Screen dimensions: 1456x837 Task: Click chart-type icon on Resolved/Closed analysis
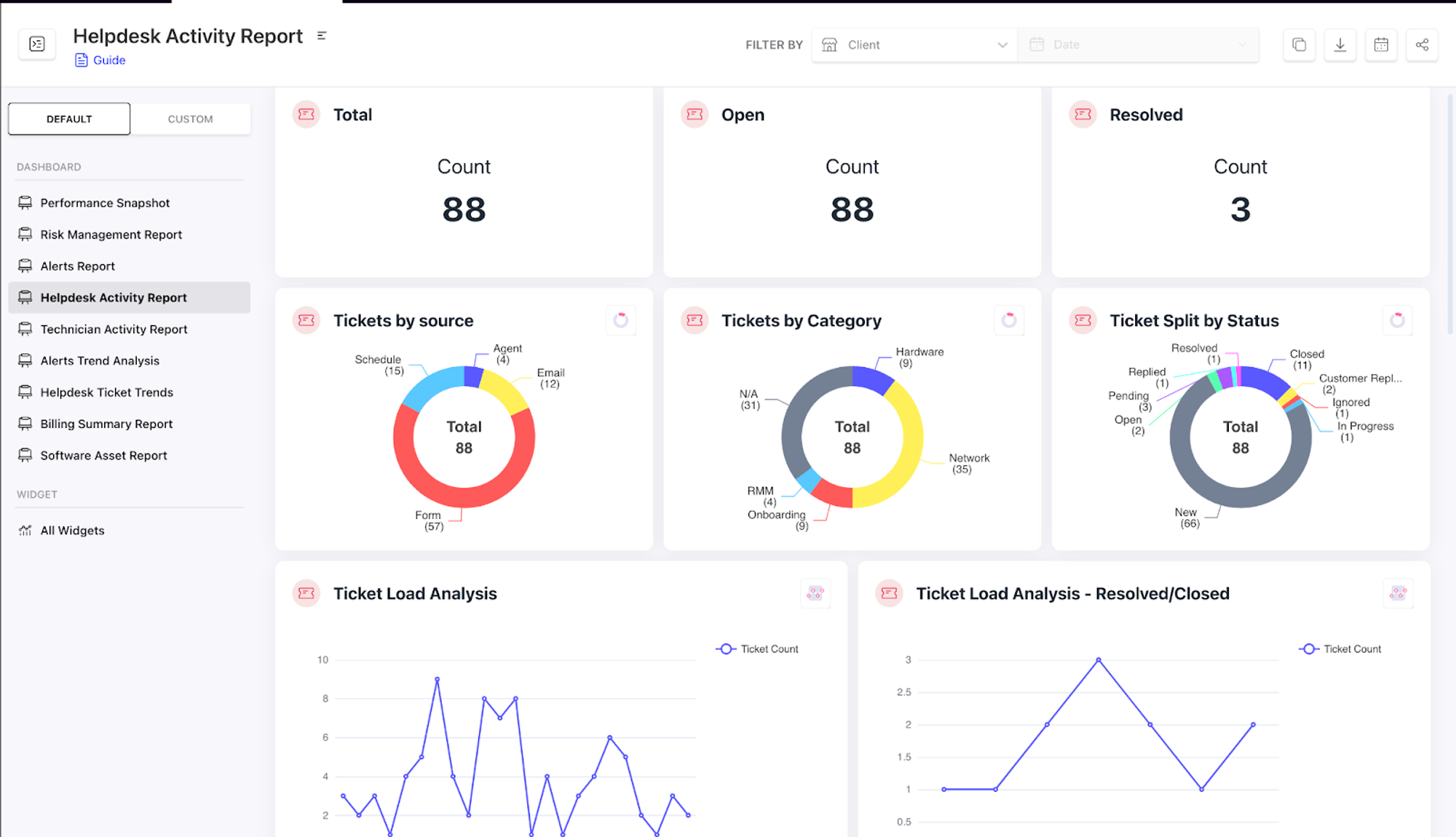(1398, 593)
